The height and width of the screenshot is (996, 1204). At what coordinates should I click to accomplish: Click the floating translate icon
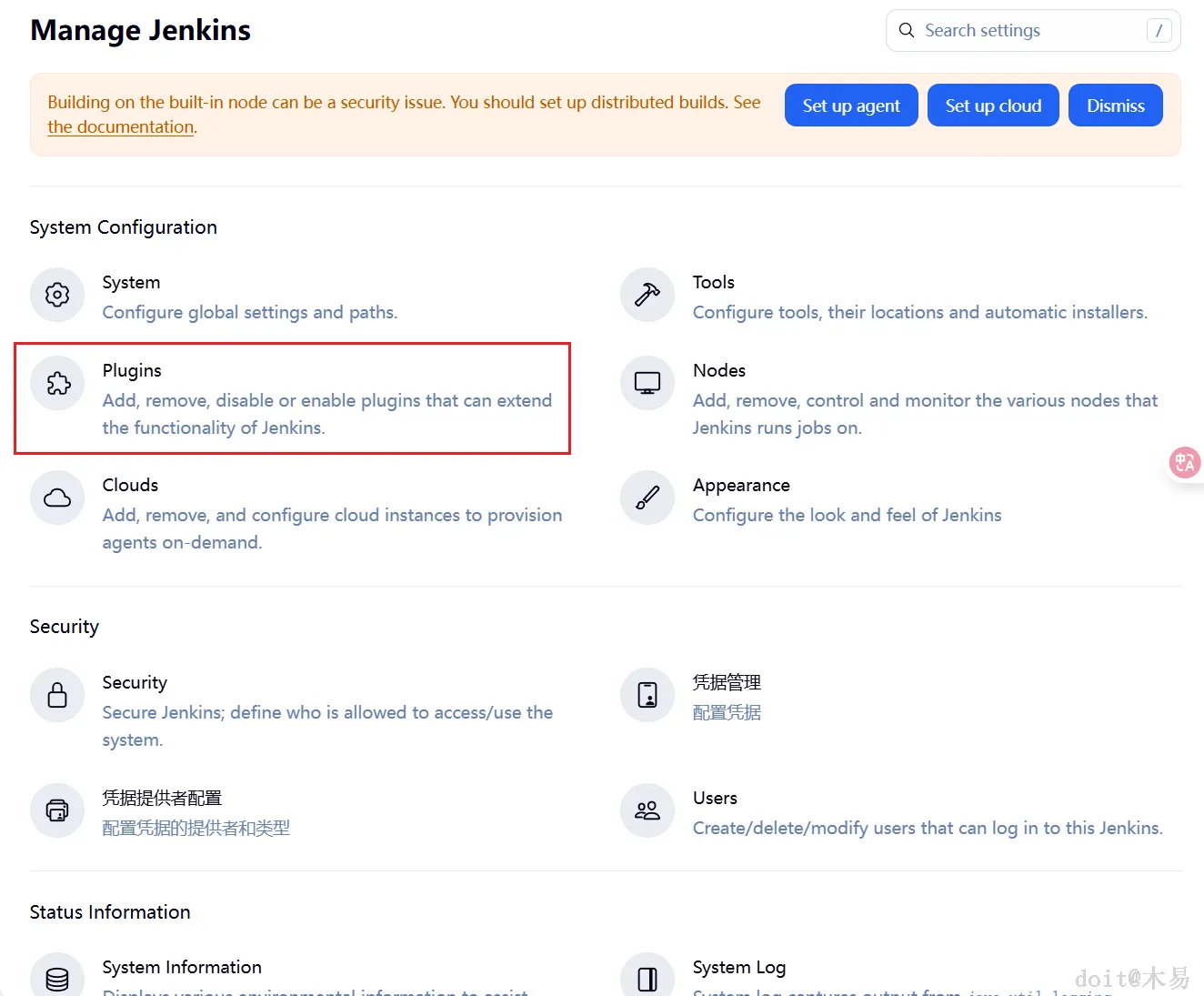coord(1185,463)
